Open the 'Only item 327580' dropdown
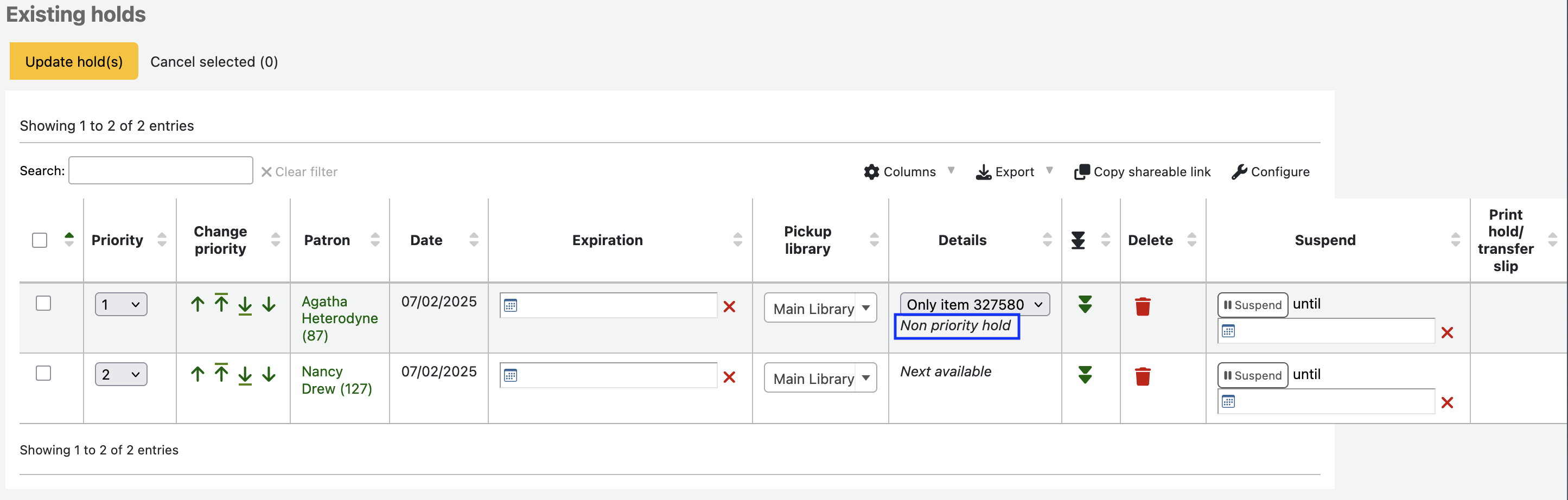Image resolution: width=1568 pixels, height=500 pixels. pos(974,304)
